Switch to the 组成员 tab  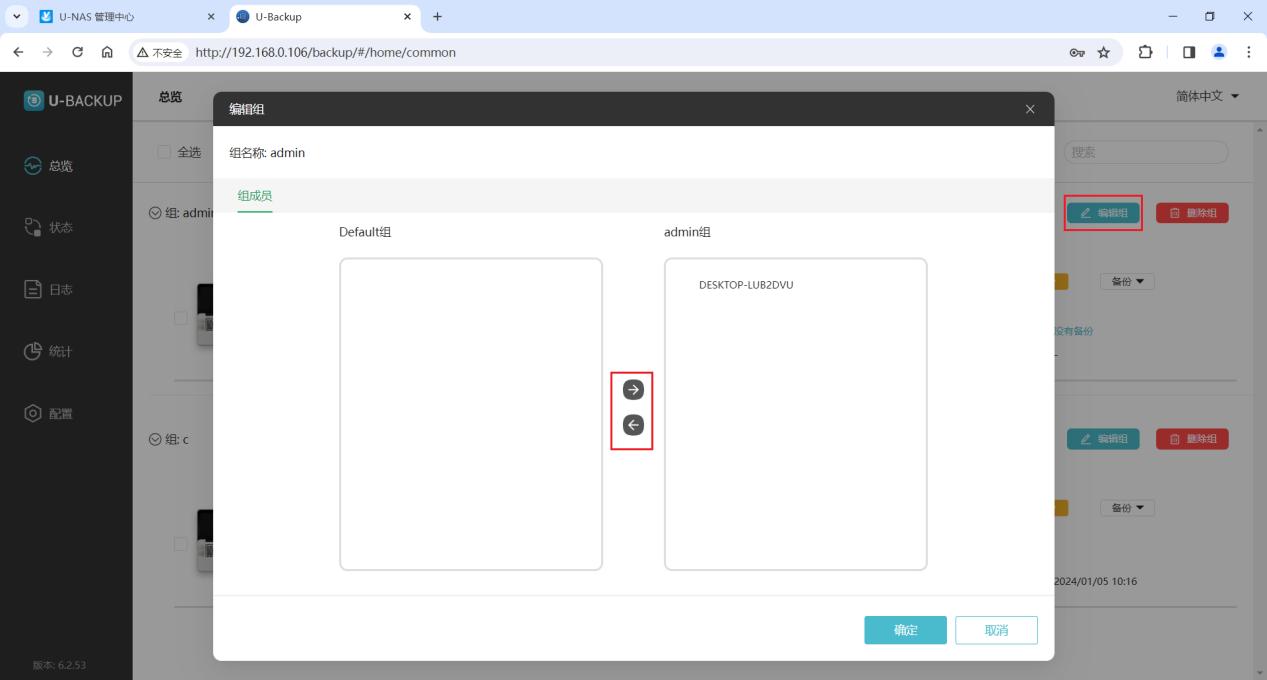pos(254,196)
